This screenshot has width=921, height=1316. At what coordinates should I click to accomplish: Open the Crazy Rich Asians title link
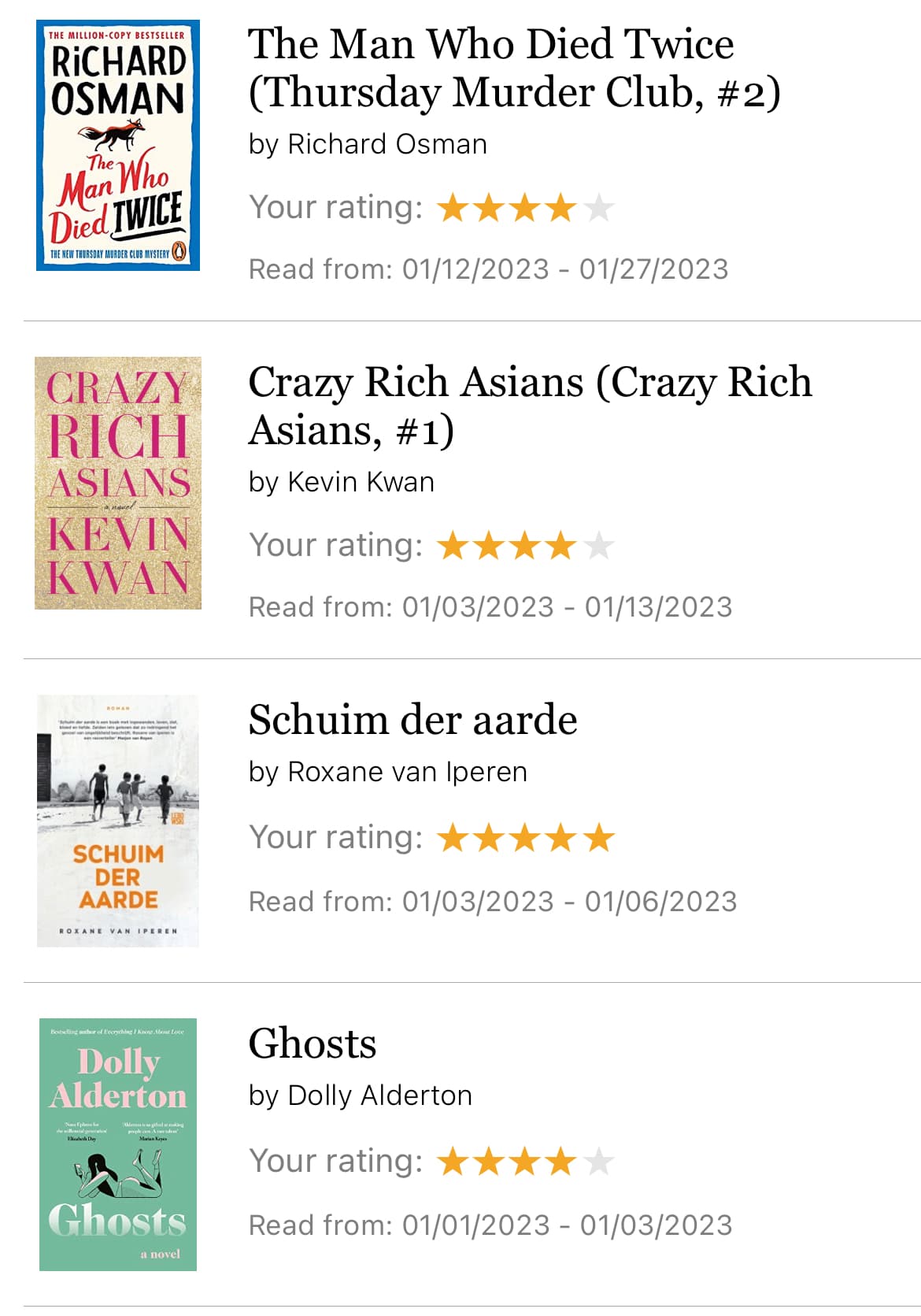tap(530, 406)
